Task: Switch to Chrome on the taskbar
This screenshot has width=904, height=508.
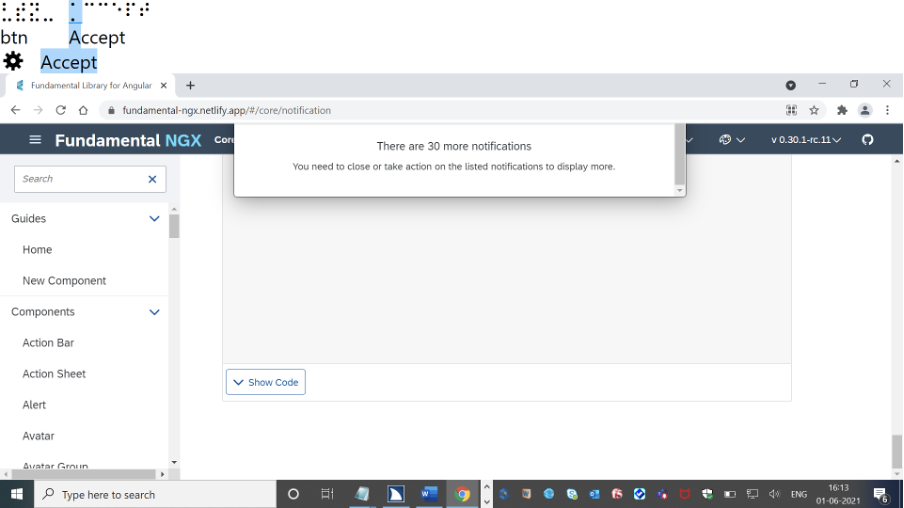Action: pyautogui.click(x=462, y=494)
